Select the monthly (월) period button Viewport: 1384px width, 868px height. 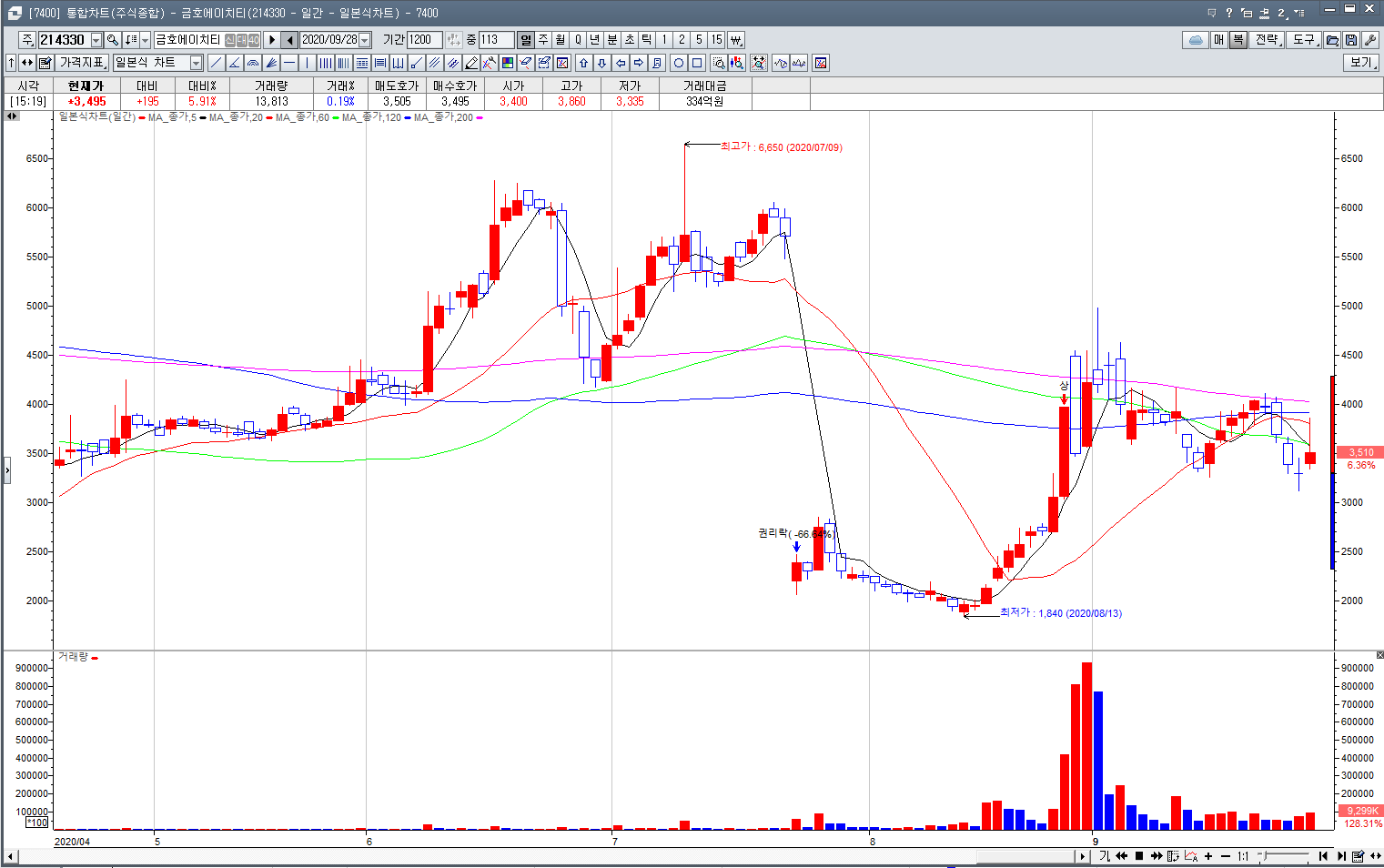pyautogui.click(x=561, y=39)
